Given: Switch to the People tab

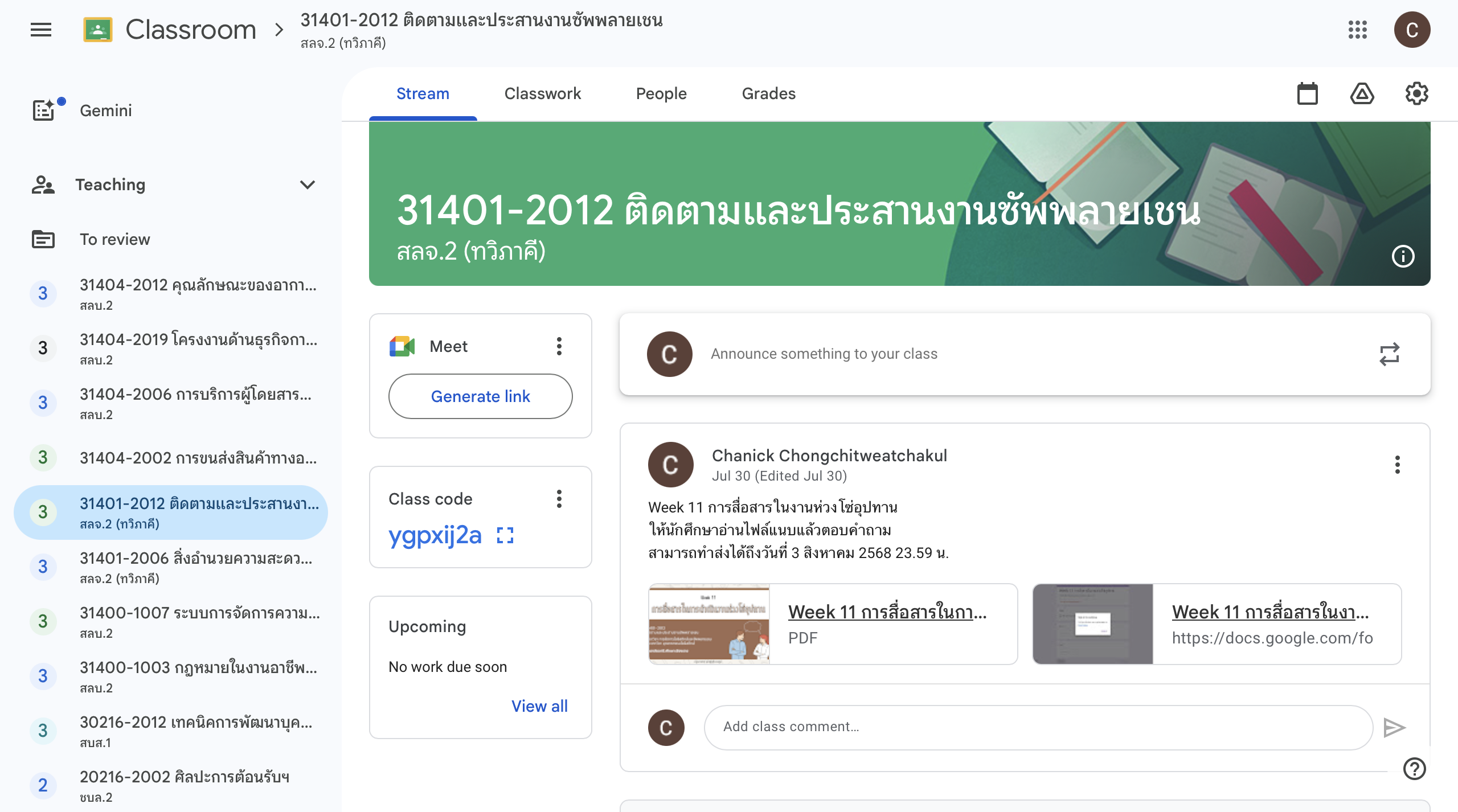Looking at the screenshot, I should point(661,93).
